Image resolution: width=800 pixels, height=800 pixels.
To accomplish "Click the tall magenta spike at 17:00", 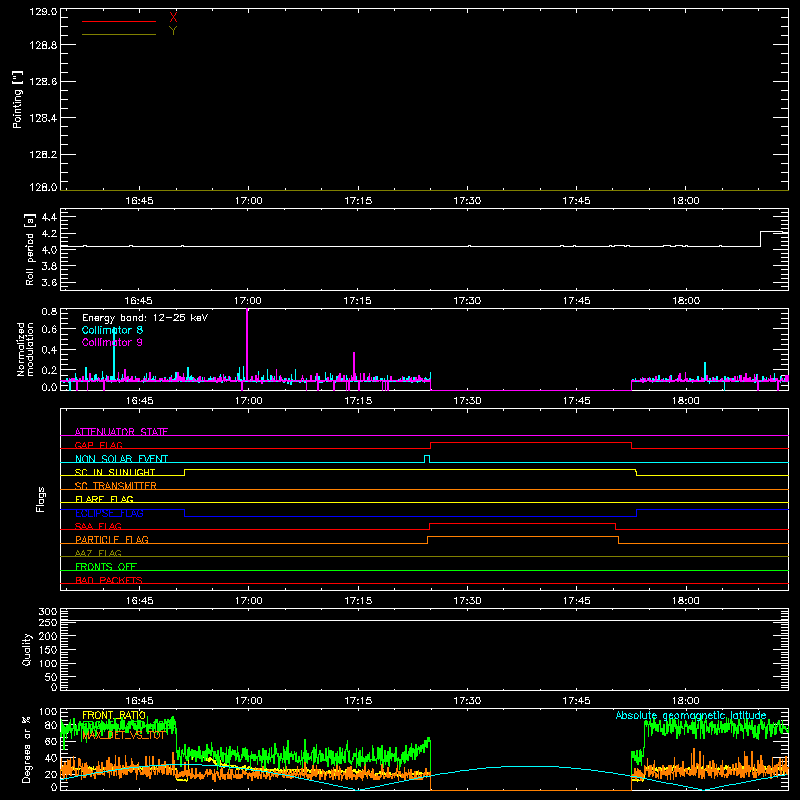I will pos(247,344).
